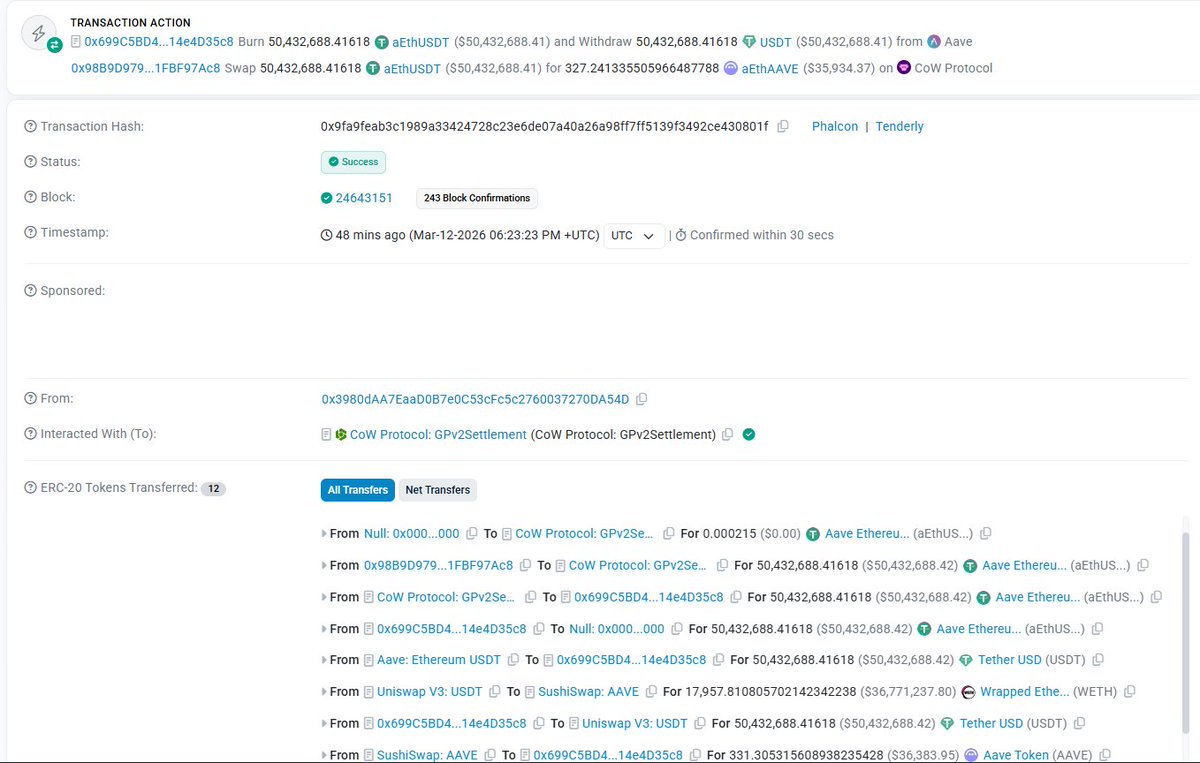
Task: Open Aave: Ethereum USDT sender link
Action: click(x=439, y=660)
